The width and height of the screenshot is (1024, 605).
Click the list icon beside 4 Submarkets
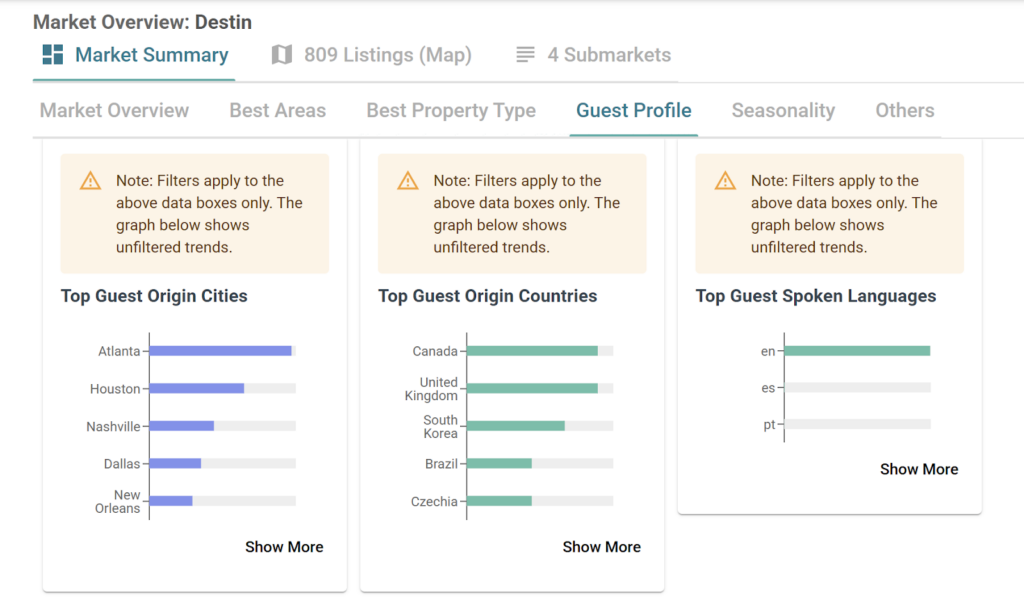pyautogui.click(x=525, y=55)
